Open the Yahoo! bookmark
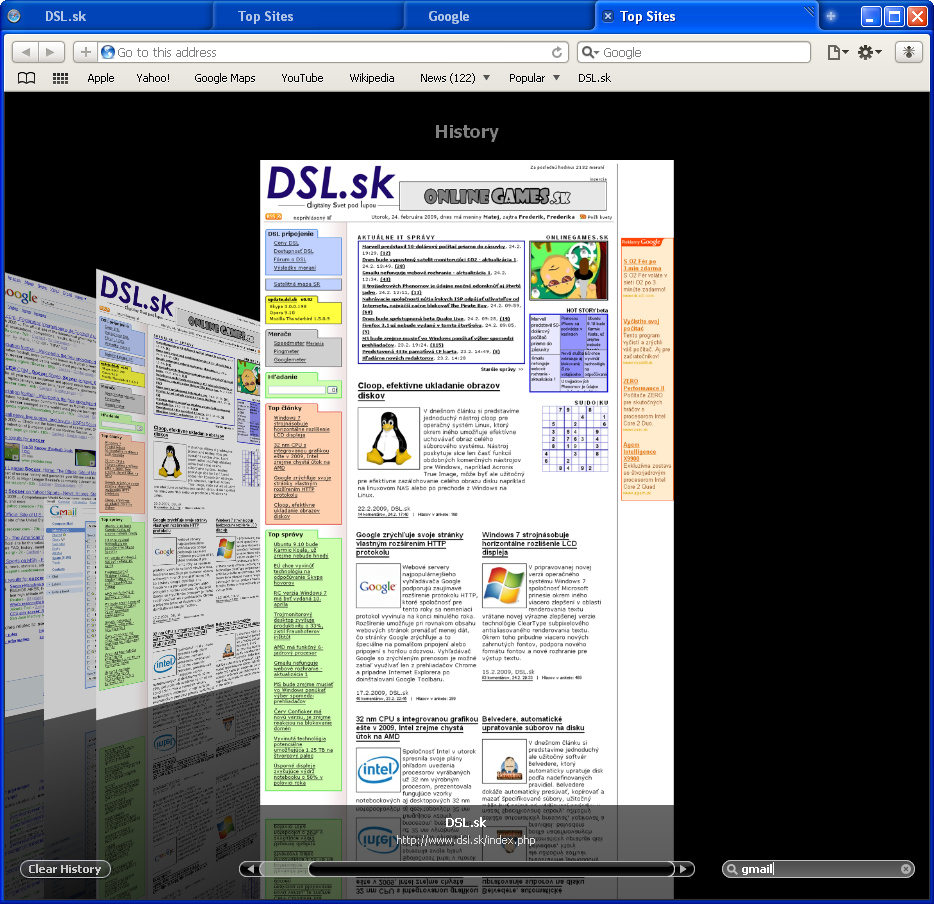The height and width of the screenshot is (904, 934). point(153,78)
